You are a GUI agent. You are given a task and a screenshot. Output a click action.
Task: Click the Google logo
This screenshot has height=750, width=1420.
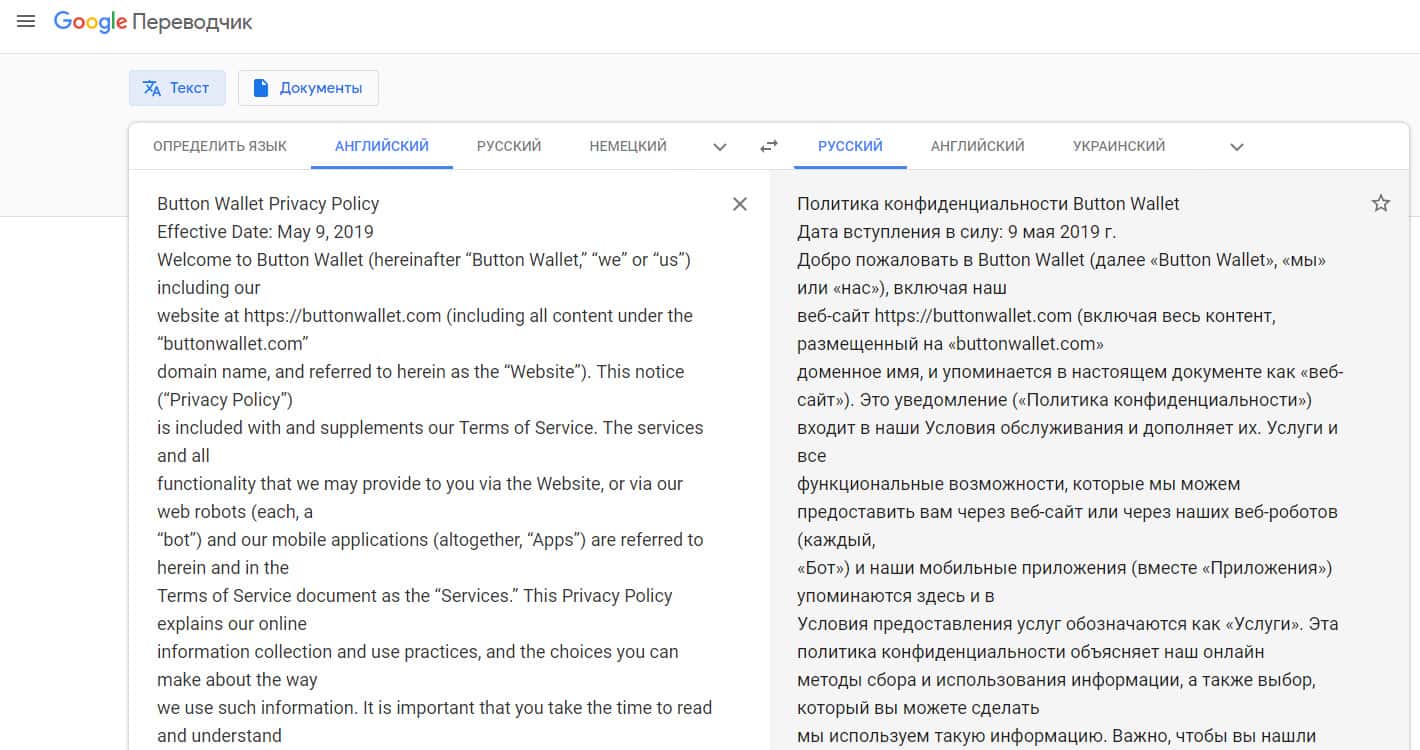90,22
